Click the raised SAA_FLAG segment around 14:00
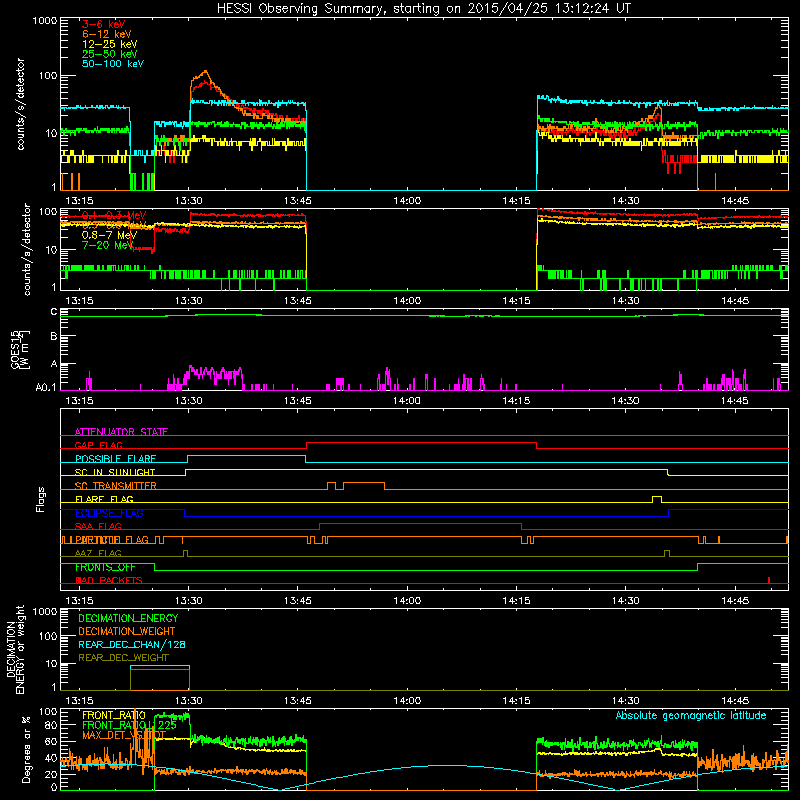This screenshot has height=800, width=800. pyautogui.click(x=420, y=524)
